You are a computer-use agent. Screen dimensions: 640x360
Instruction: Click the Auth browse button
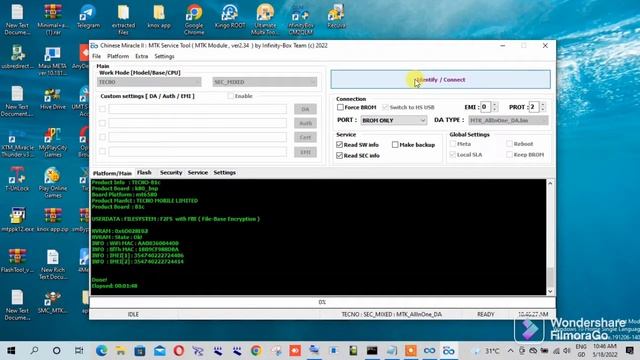point(305,123)
